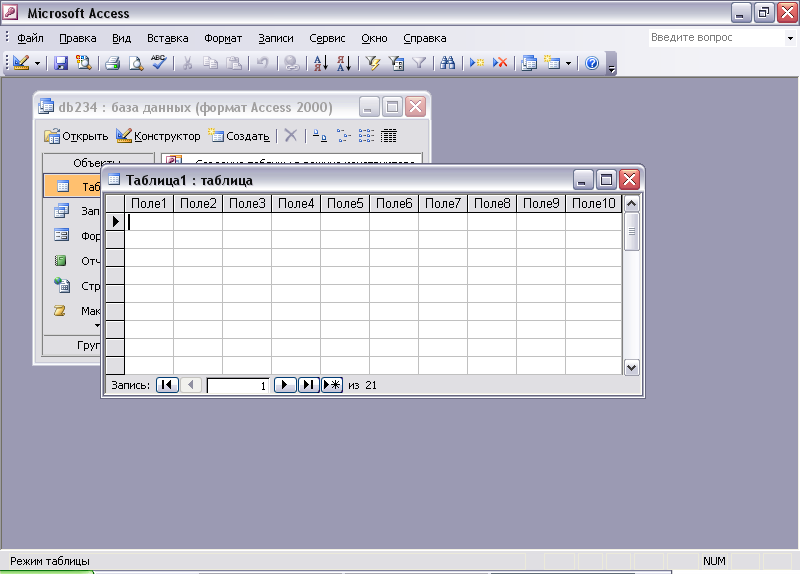
Task: Save the table with the floppy icon
Action: (x=61, y=63)
